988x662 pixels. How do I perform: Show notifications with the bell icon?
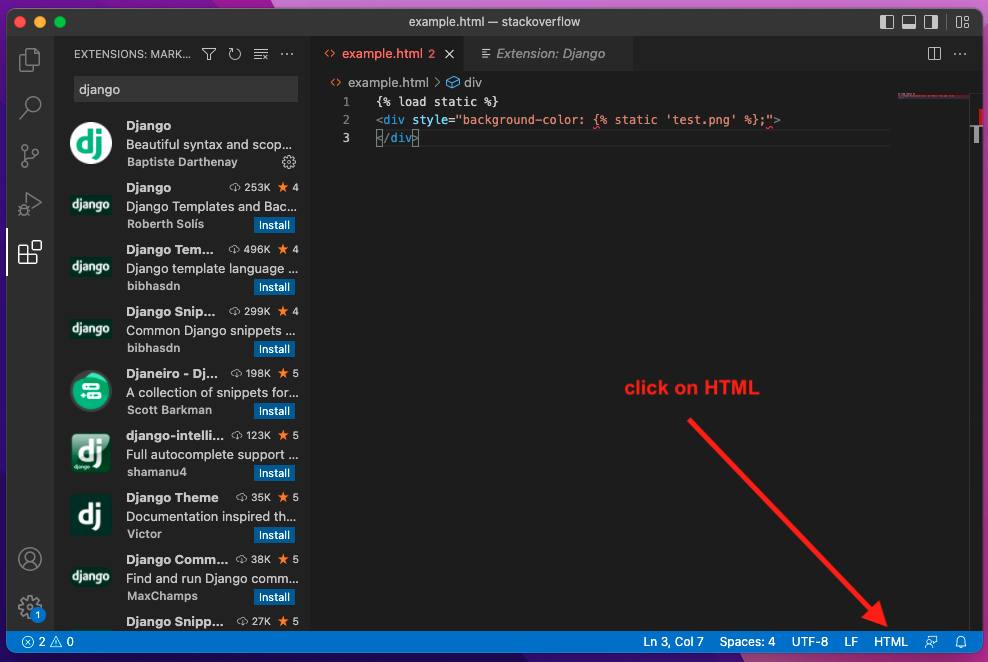[x=961, y=642]
